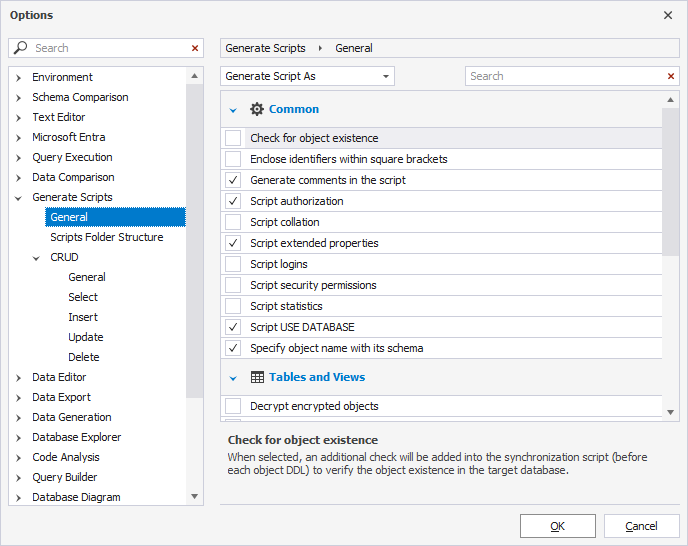
Task: Click up arrow of tree scrollbar
Action: [194, 76]
